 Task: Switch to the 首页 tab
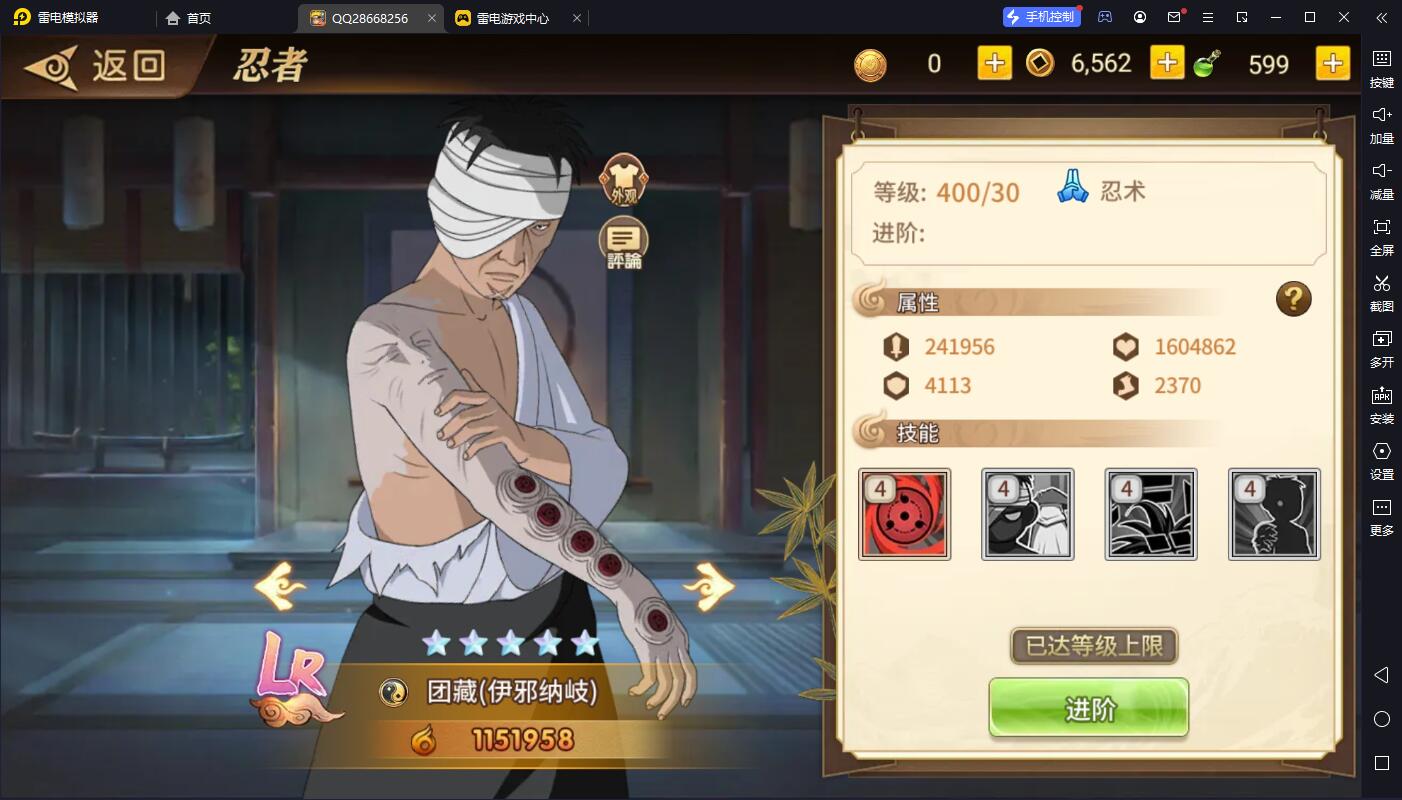(188, 18)
